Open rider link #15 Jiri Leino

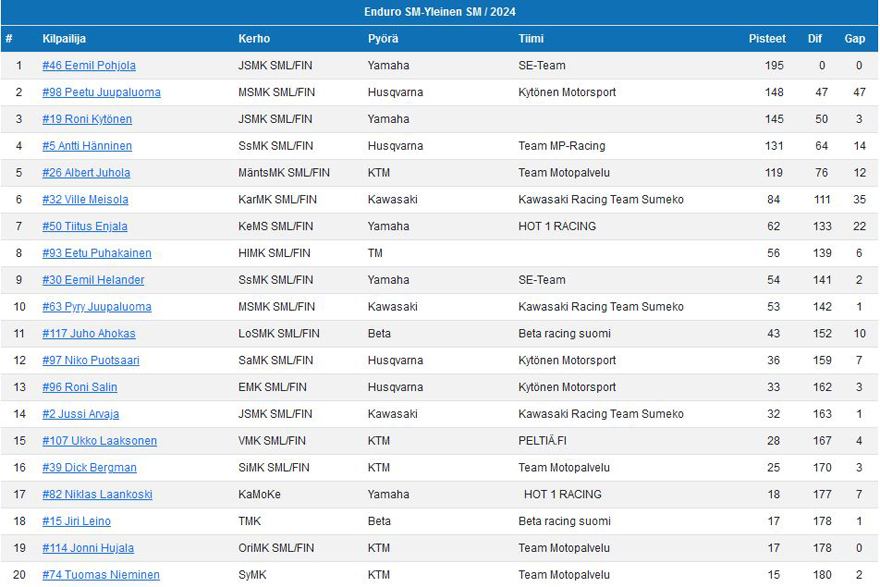tap(76, 521)
